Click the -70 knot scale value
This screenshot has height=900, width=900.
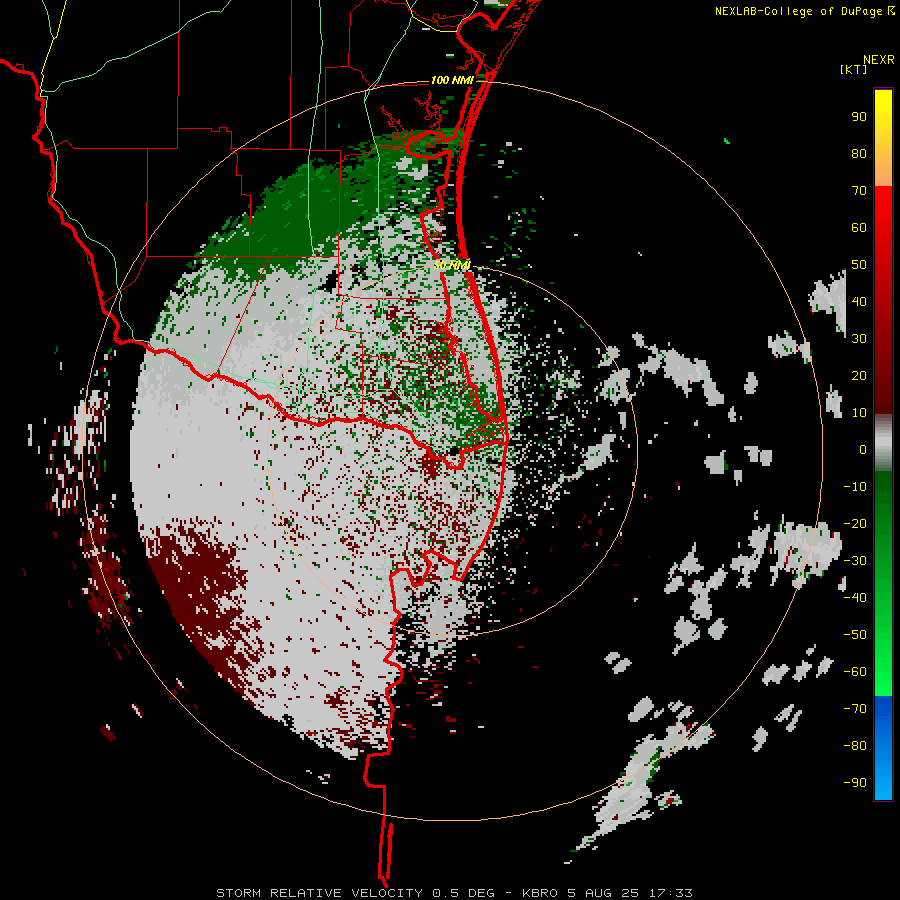[x=855, y=709]
